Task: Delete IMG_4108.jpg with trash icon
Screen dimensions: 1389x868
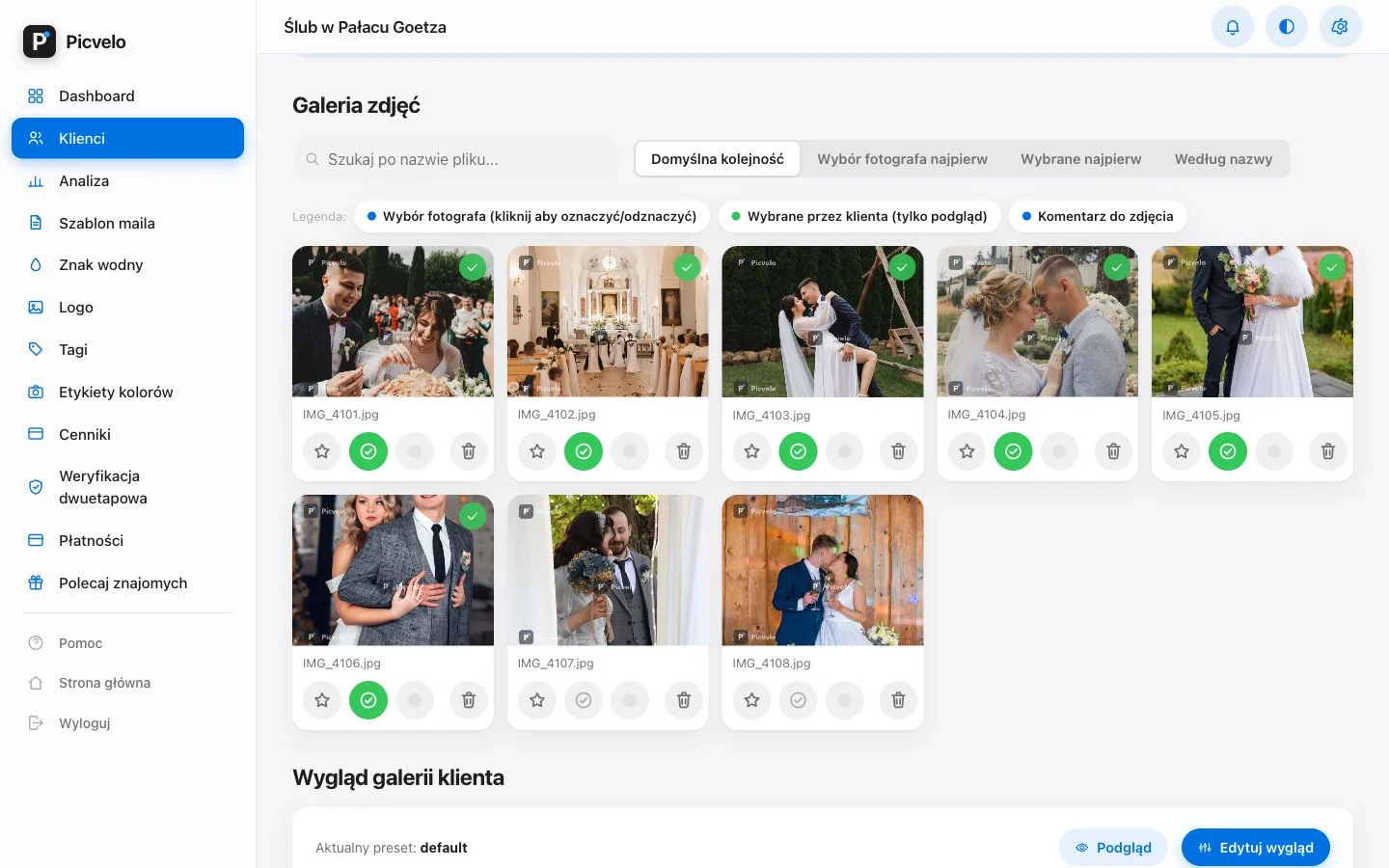Action: [x=898, y=700]
